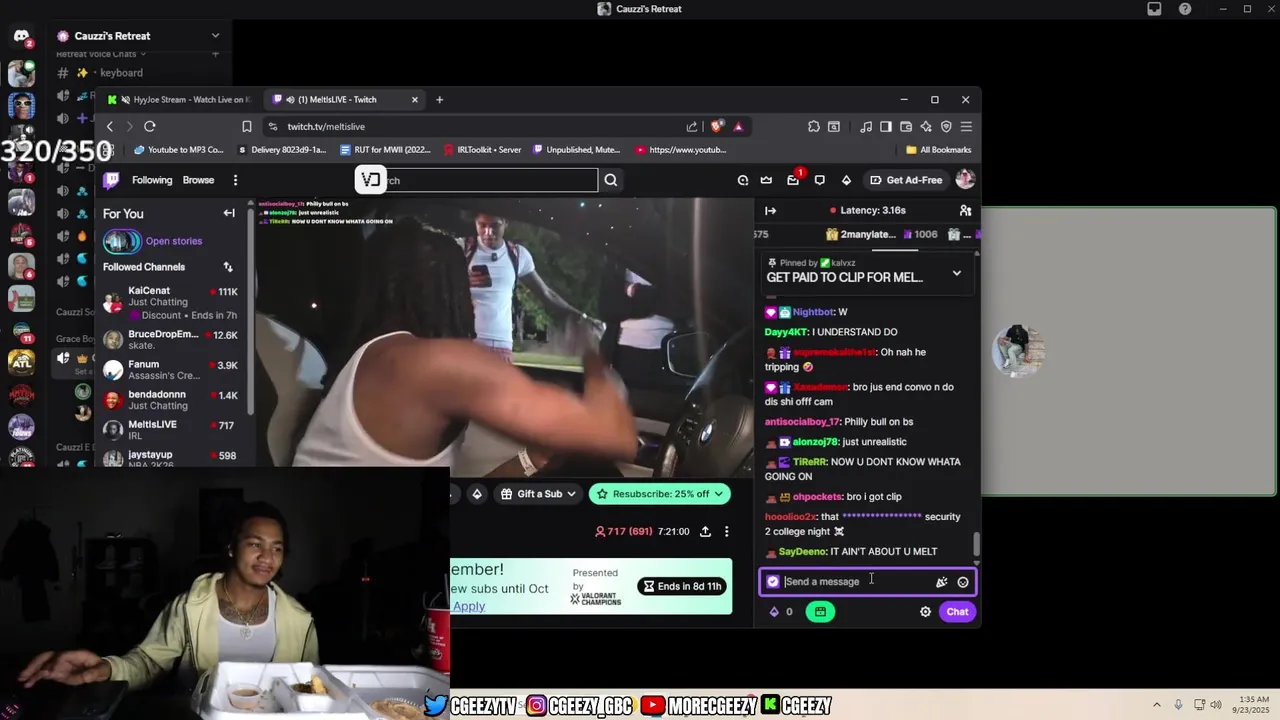Submit with the Twitch search magnifier button
Screen dimensions: 1280x720
point(611,180)
